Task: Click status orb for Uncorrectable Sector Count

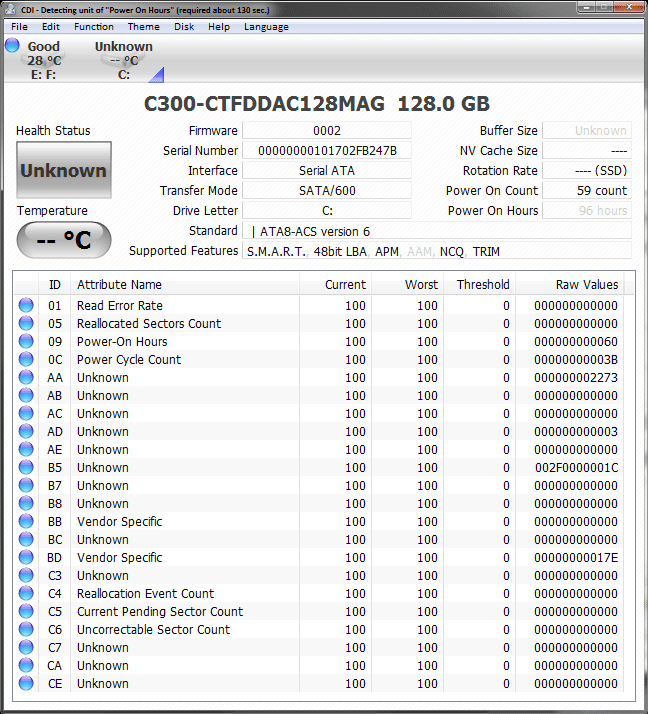Action: click(x=26, y=629)
